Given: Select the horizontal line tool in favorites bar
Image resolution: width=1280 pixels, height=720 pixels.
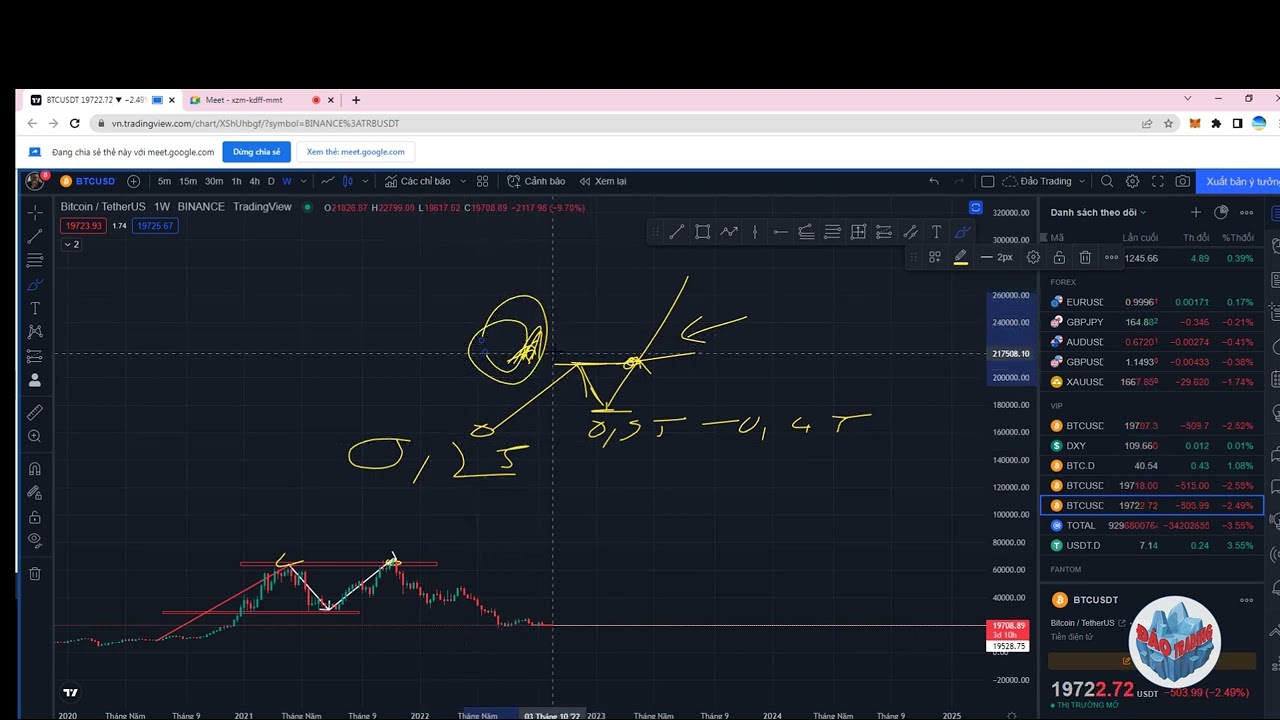Looking at the screenshot, I should click(x=781, y=232).
